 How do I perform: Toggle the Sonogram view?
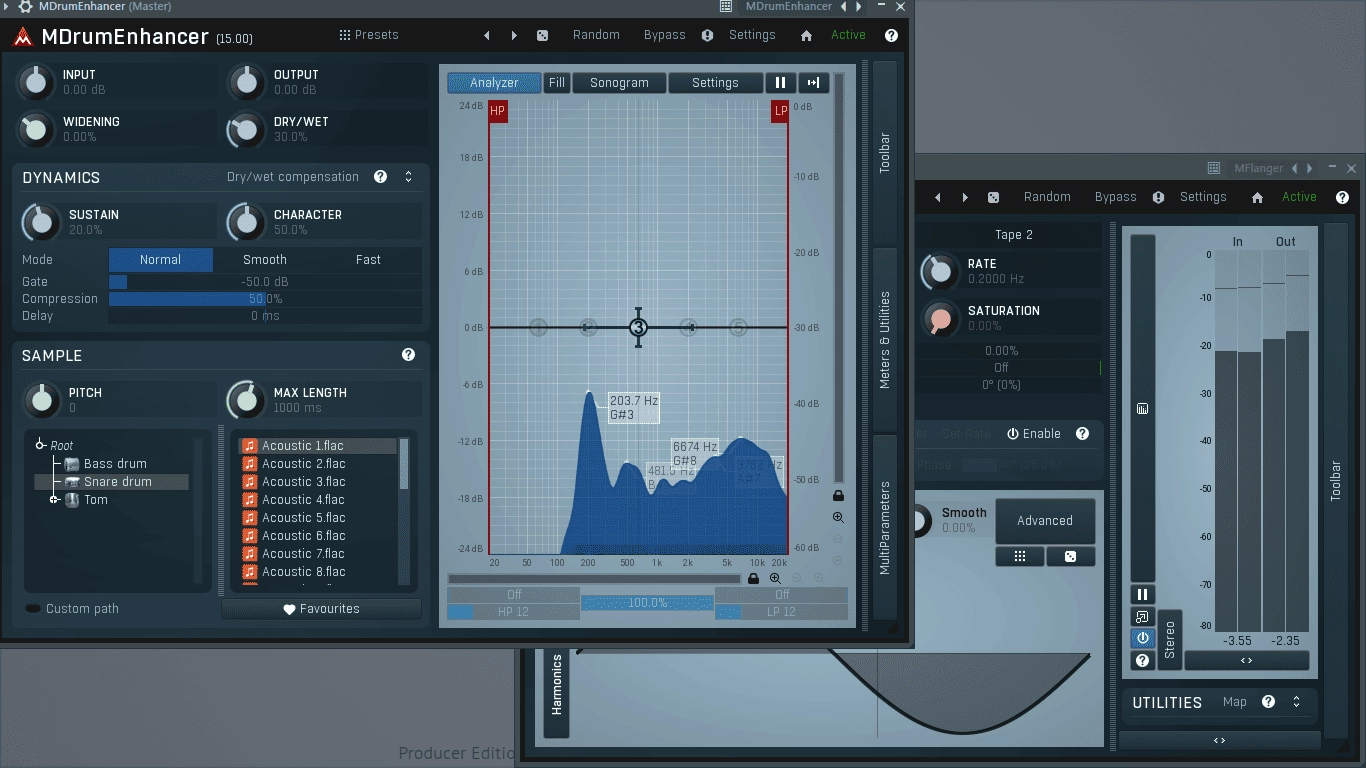pyautogui.click(x=619, y=83)
